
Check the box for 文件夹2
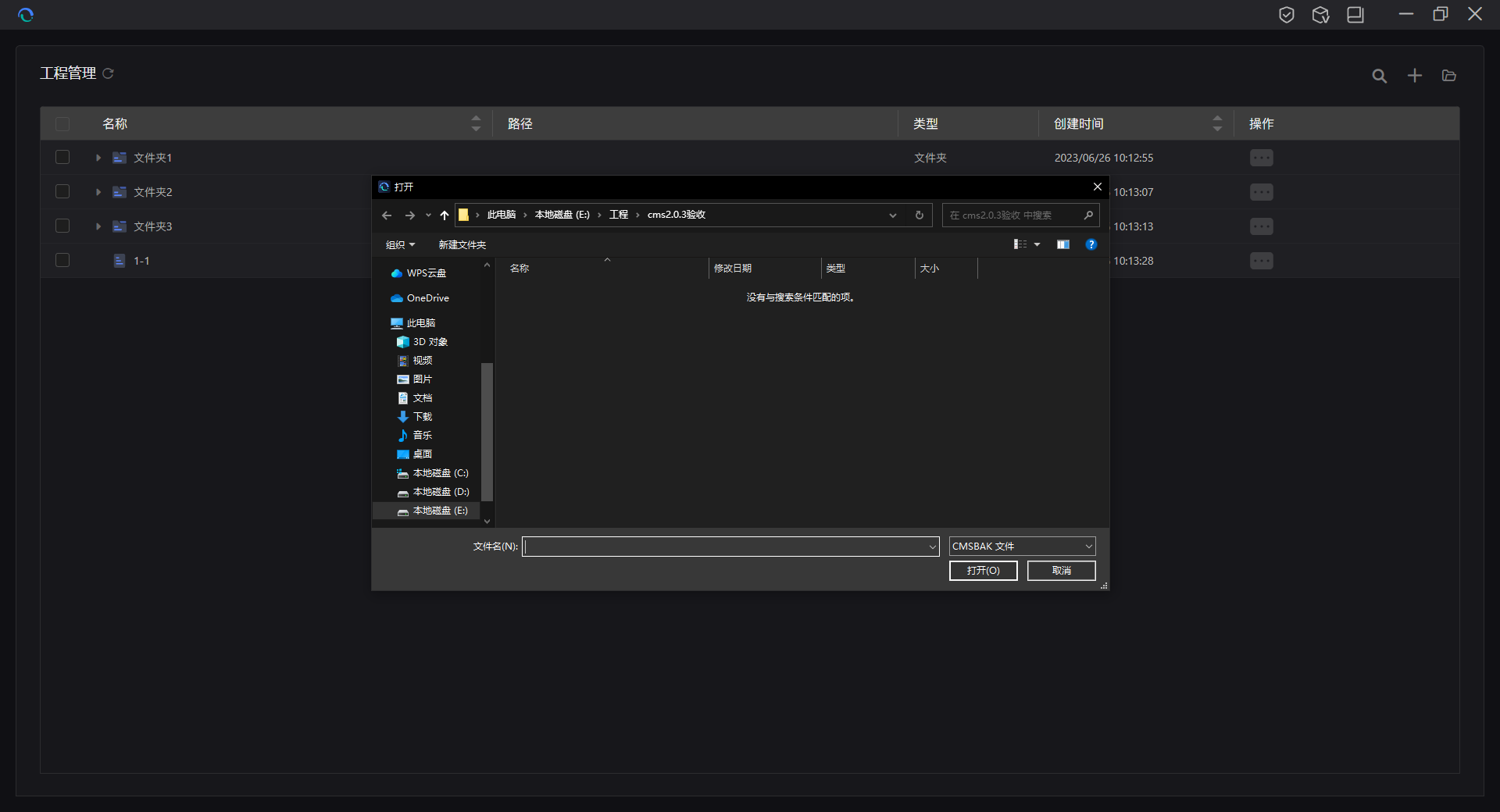coord(62,192)
